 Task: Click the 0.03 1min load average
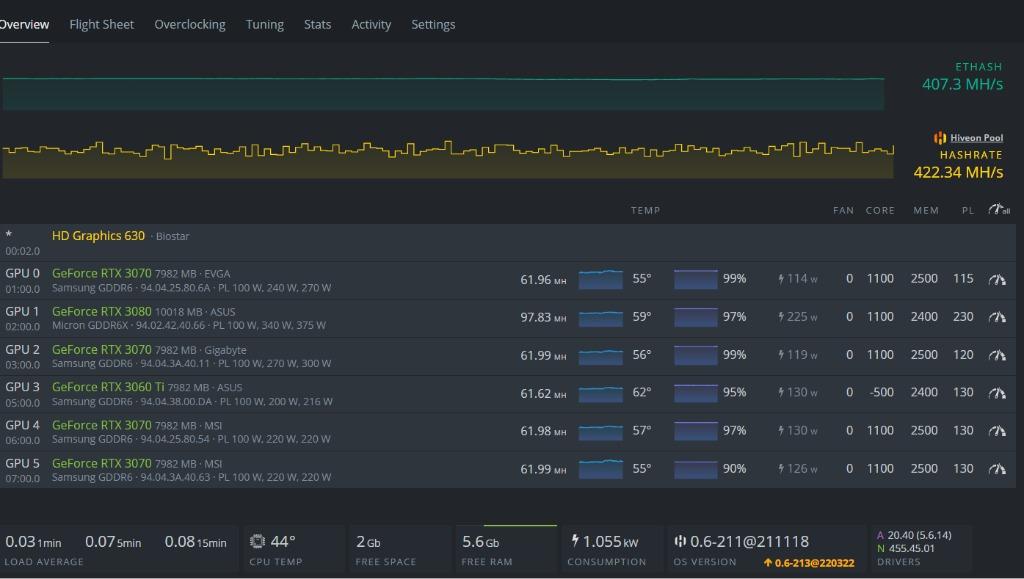pos(33,542)
